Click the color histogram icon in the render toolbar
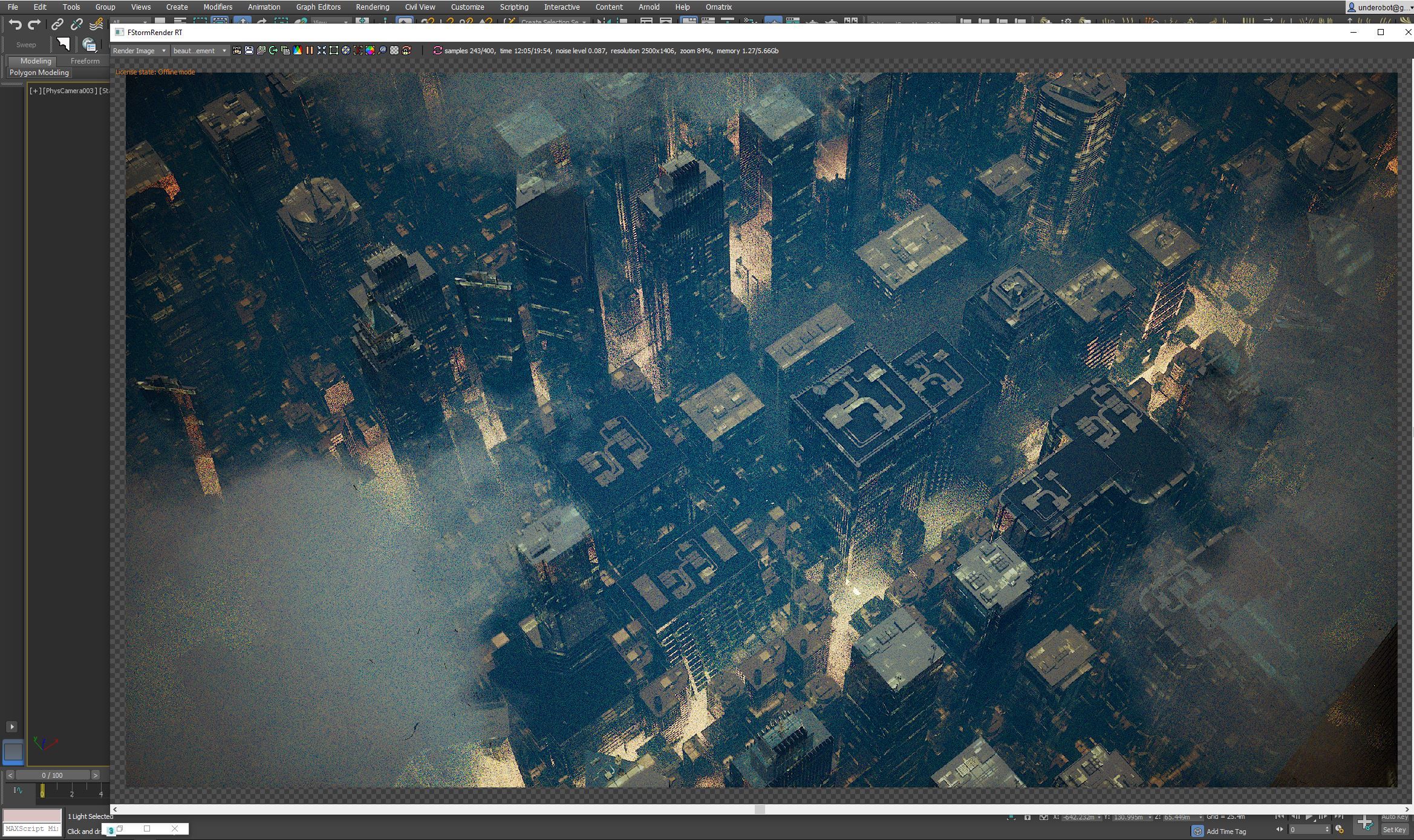 298,50
